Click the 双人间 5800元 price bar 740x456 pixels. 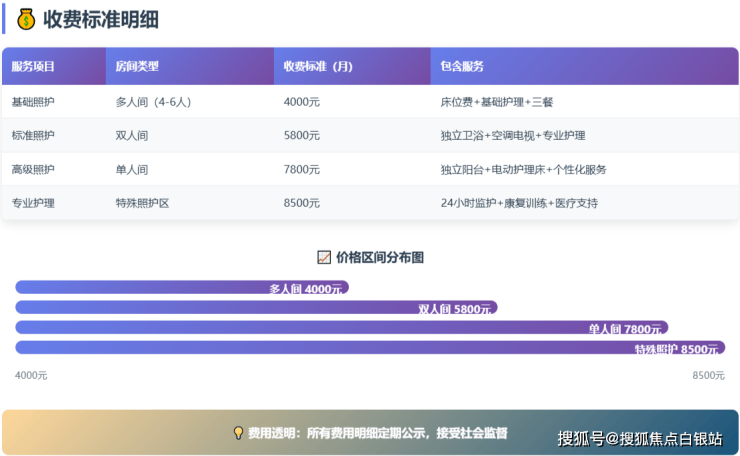coord(256,308)
